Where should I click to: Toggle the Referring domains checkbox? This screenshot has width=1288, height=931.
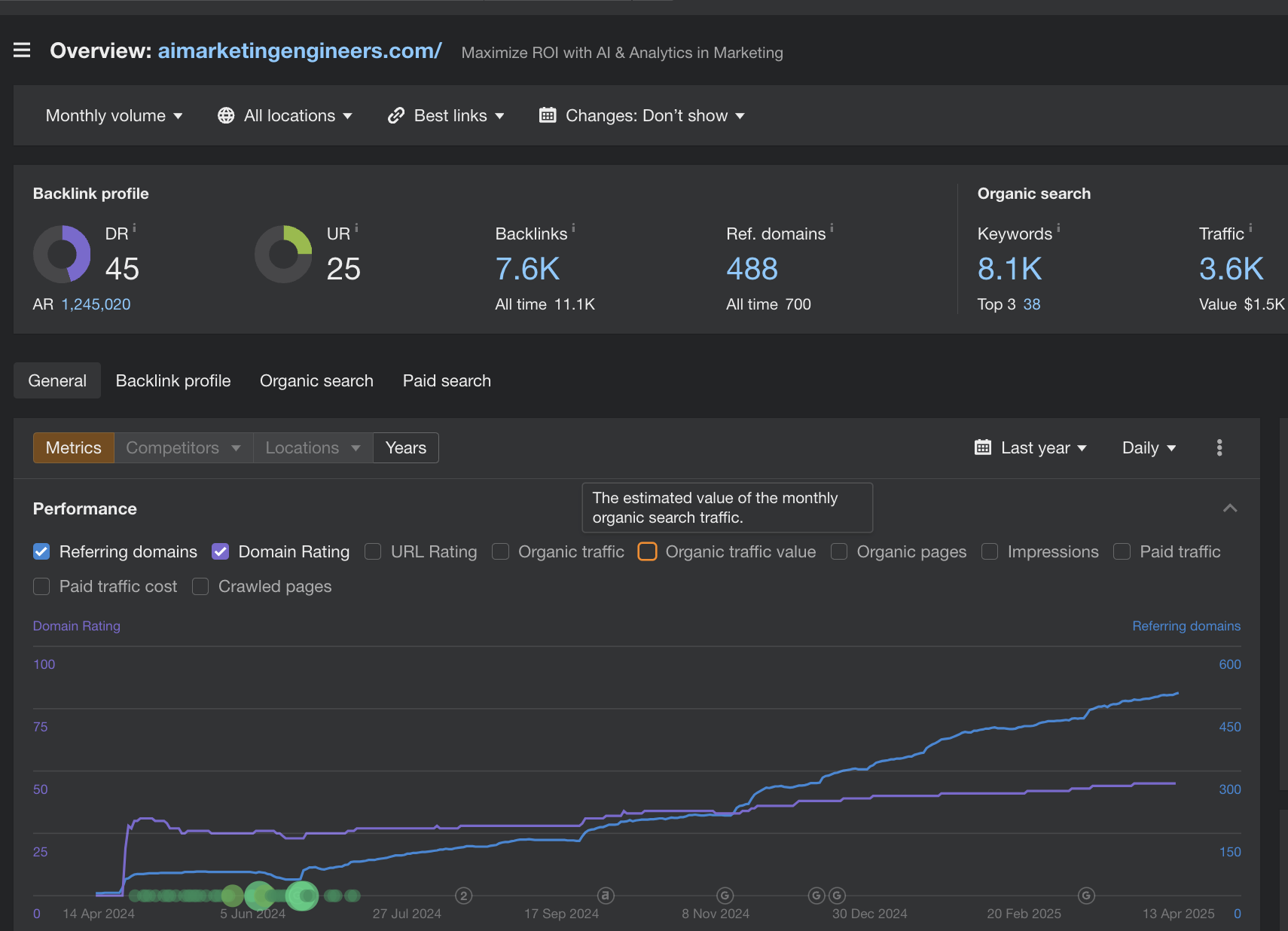41,551
